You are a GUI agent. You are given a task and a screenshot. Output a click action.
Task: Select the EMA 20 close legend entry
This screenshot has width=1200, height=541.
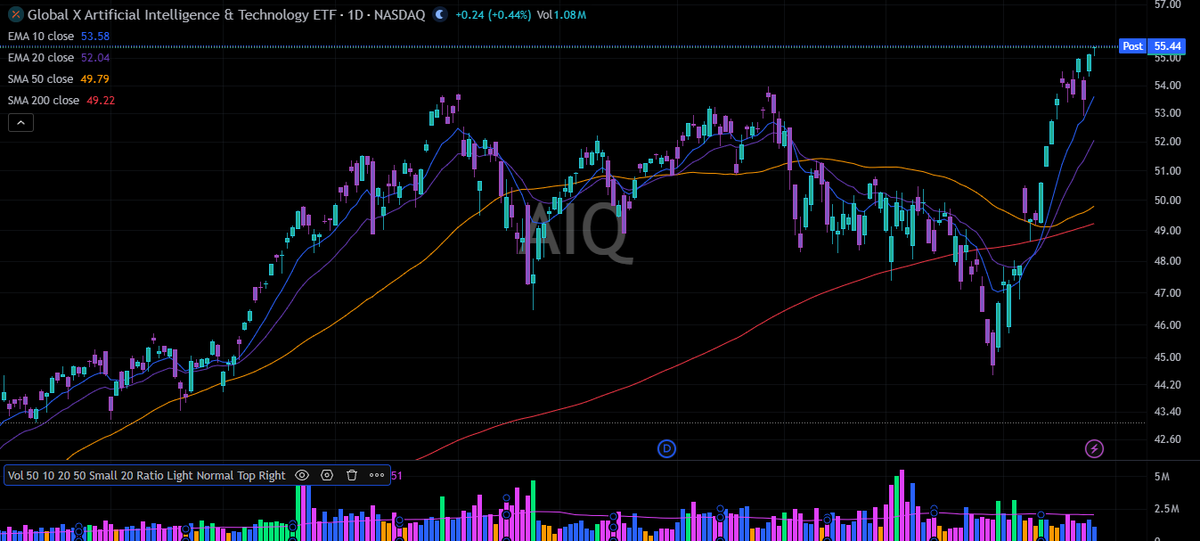point(40,58)
